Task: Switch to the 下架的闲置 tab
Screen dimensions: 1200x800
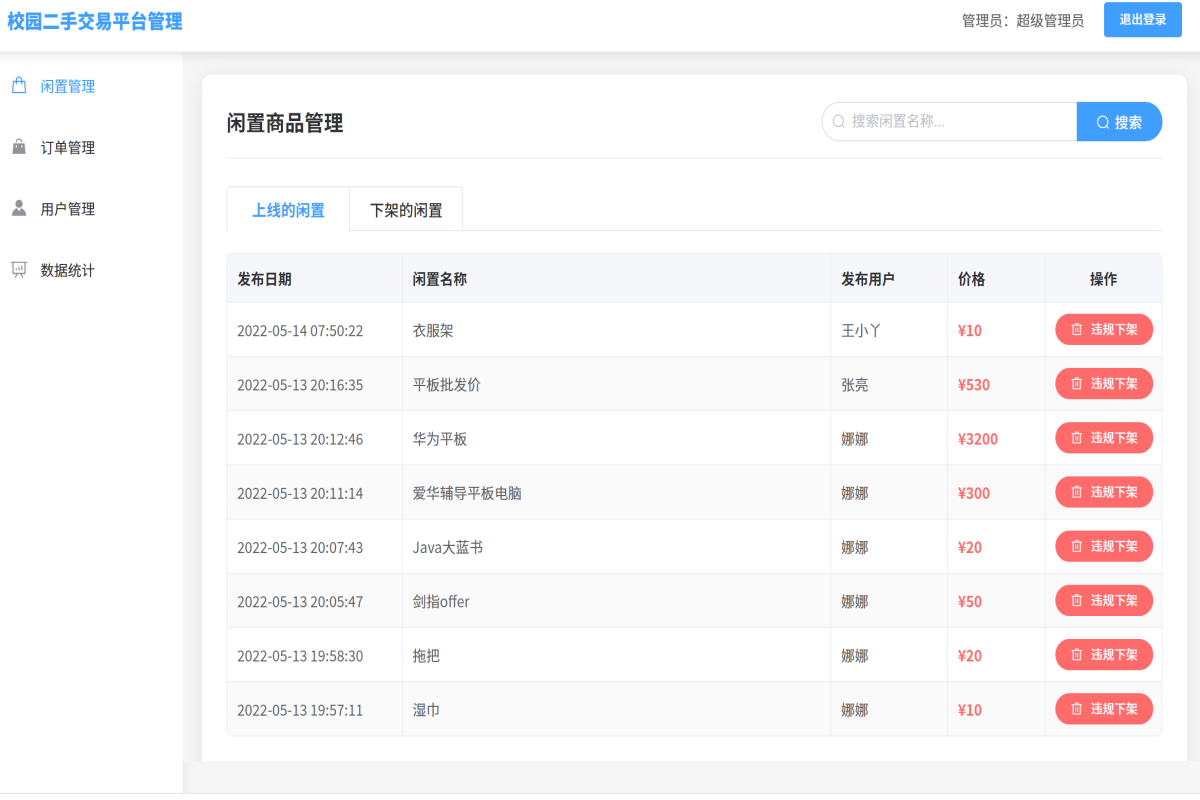Action: click(x=404, y=209)
